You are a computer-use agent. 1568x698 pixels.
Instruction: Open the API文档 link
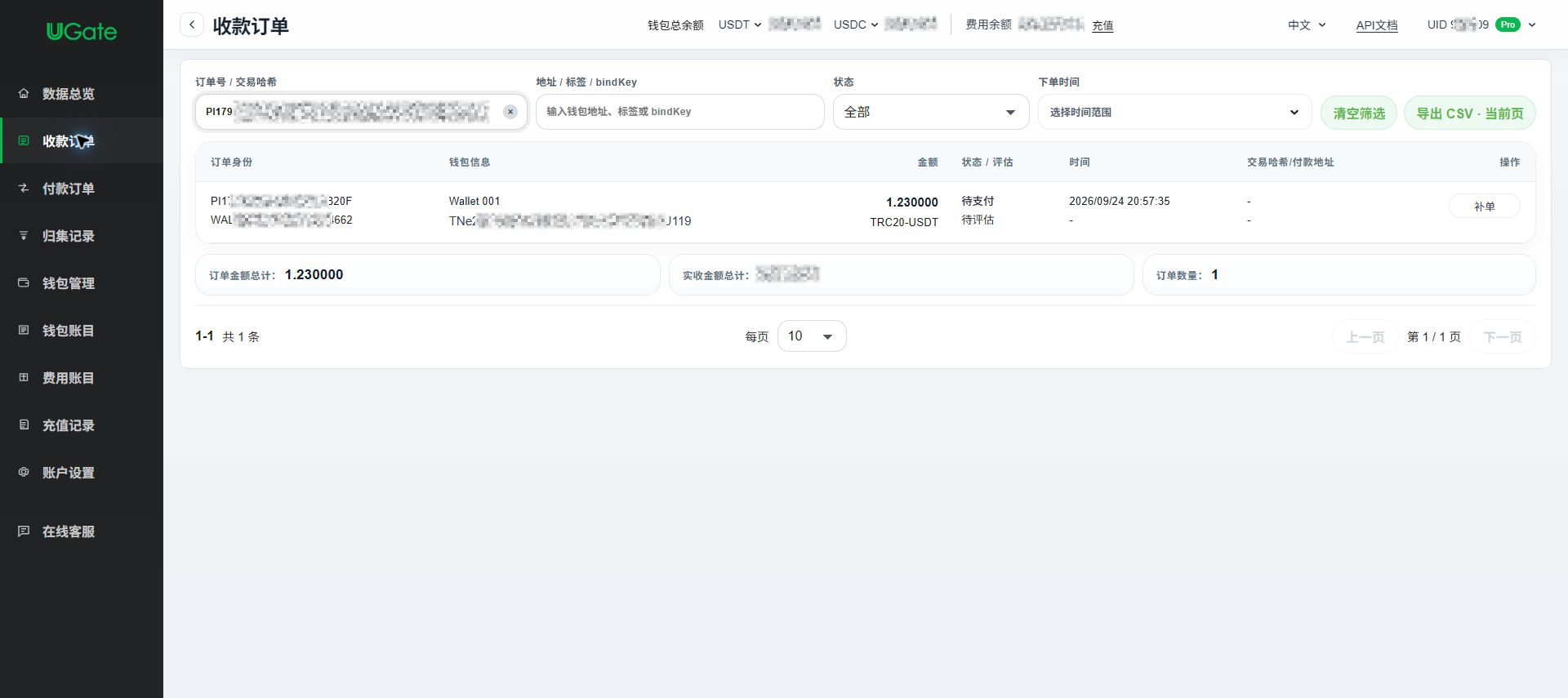1377,25
